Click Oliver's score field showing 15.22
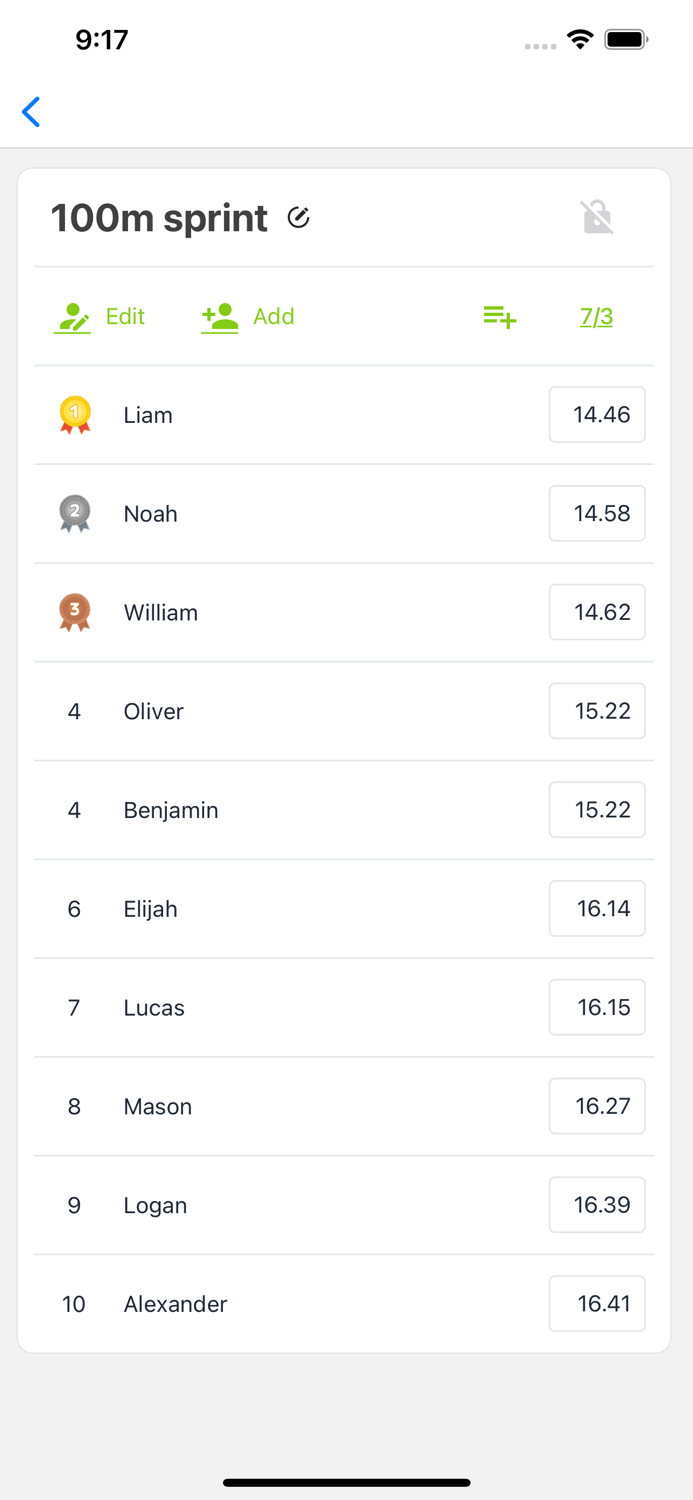Viewport: 693px width, 1500px height. (x=597, y=711)
